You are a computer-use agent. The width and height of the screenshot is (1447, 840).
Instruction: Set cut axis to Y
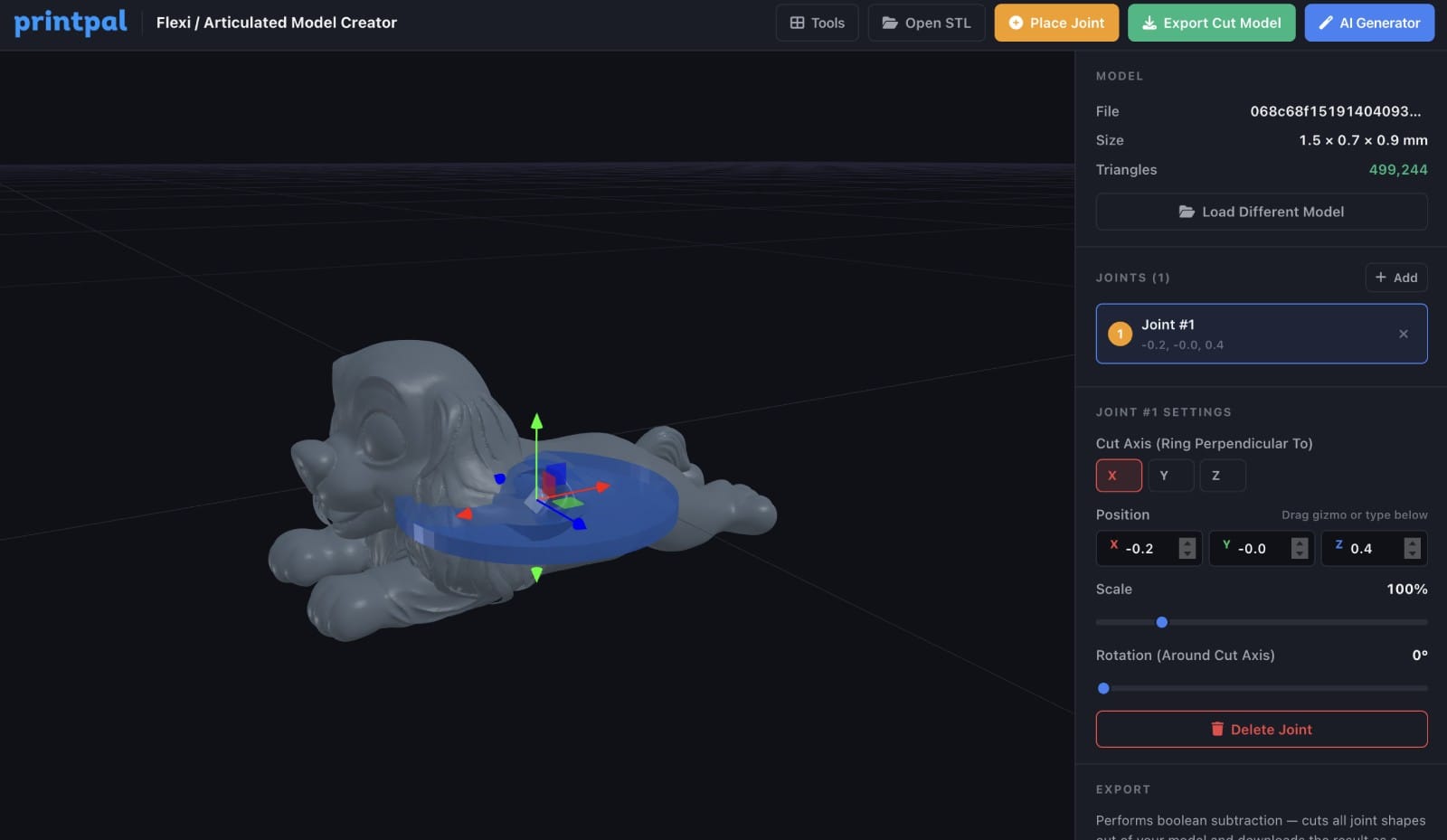(1169, 476)
